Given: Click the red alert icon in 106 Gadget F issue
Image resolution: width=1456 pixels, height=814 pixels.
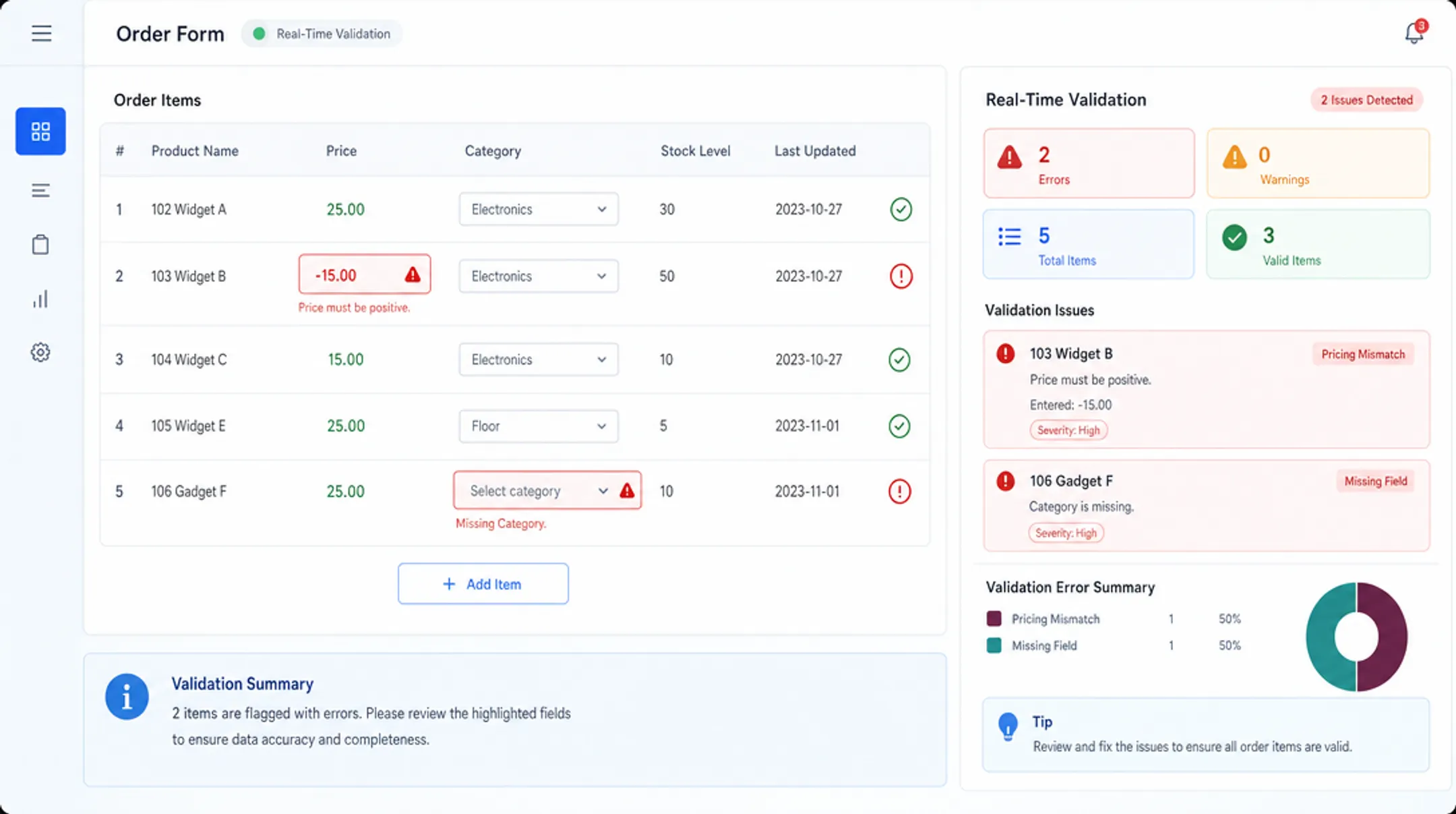Looking at the screenshot, I should (x=1005, y=481).
